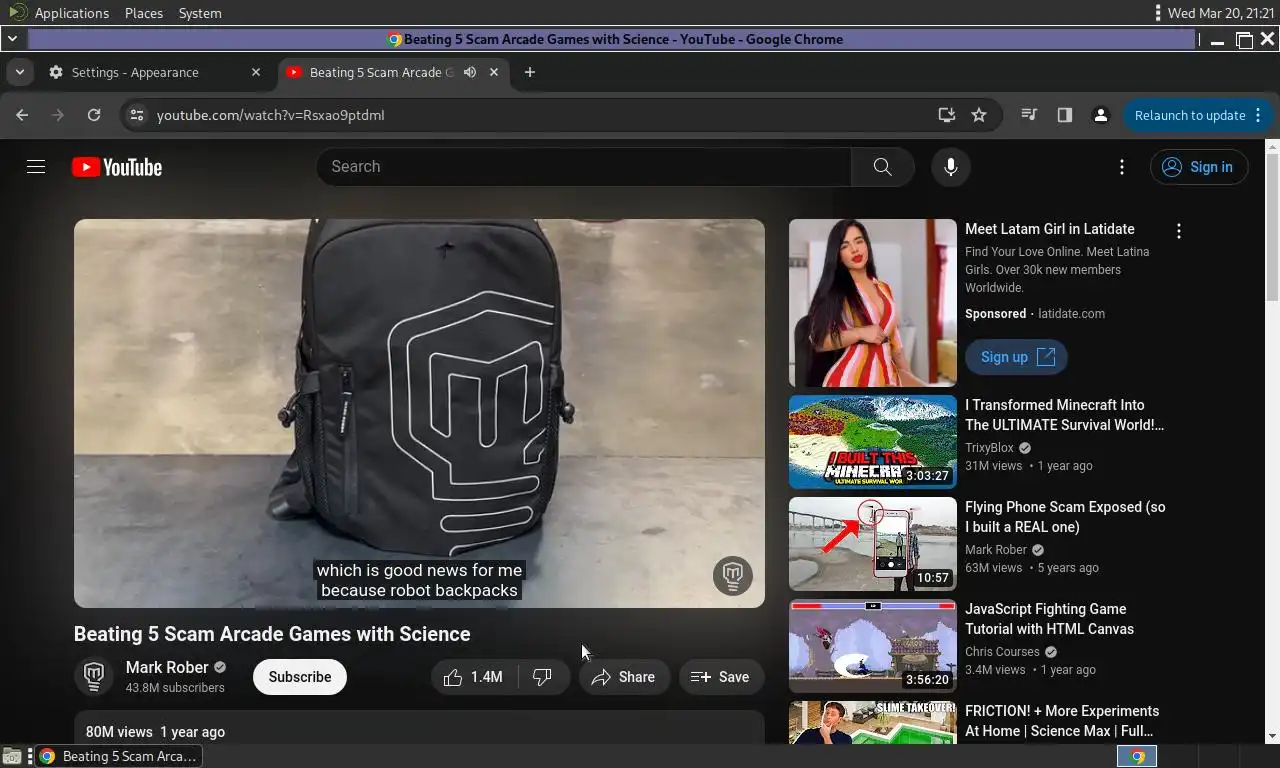The width and height of the screenshot is (1280, 768).
Task: Install YouTube app icon in address bar
Action: (946, 115)
